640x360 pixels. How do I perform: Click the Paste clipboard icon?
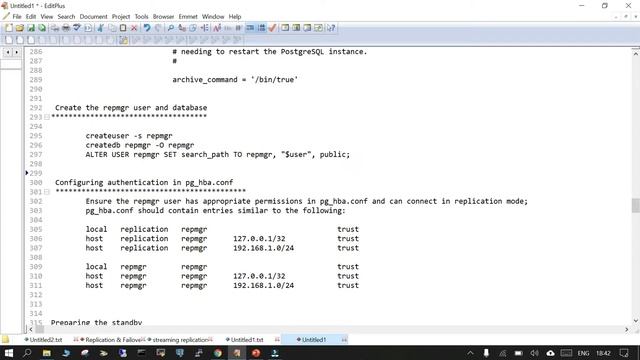(123, 28)
